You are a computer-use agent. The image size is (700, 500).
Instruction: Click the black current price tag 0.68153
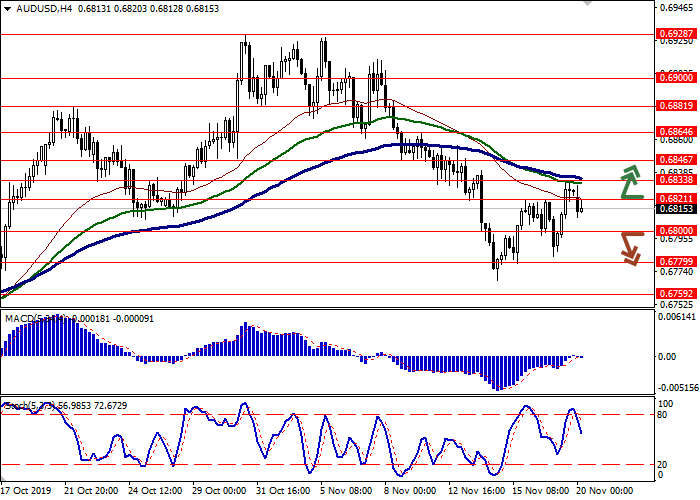click(675, 209)
